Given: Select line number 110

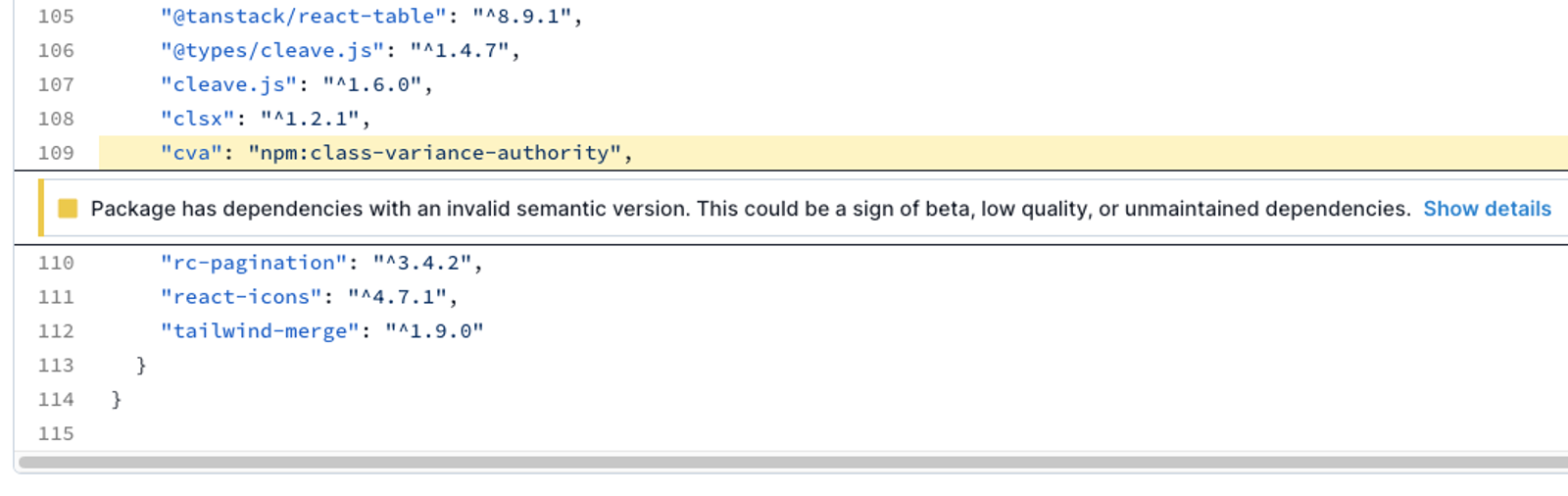Looking at the screenshot, I should [56, 263].
